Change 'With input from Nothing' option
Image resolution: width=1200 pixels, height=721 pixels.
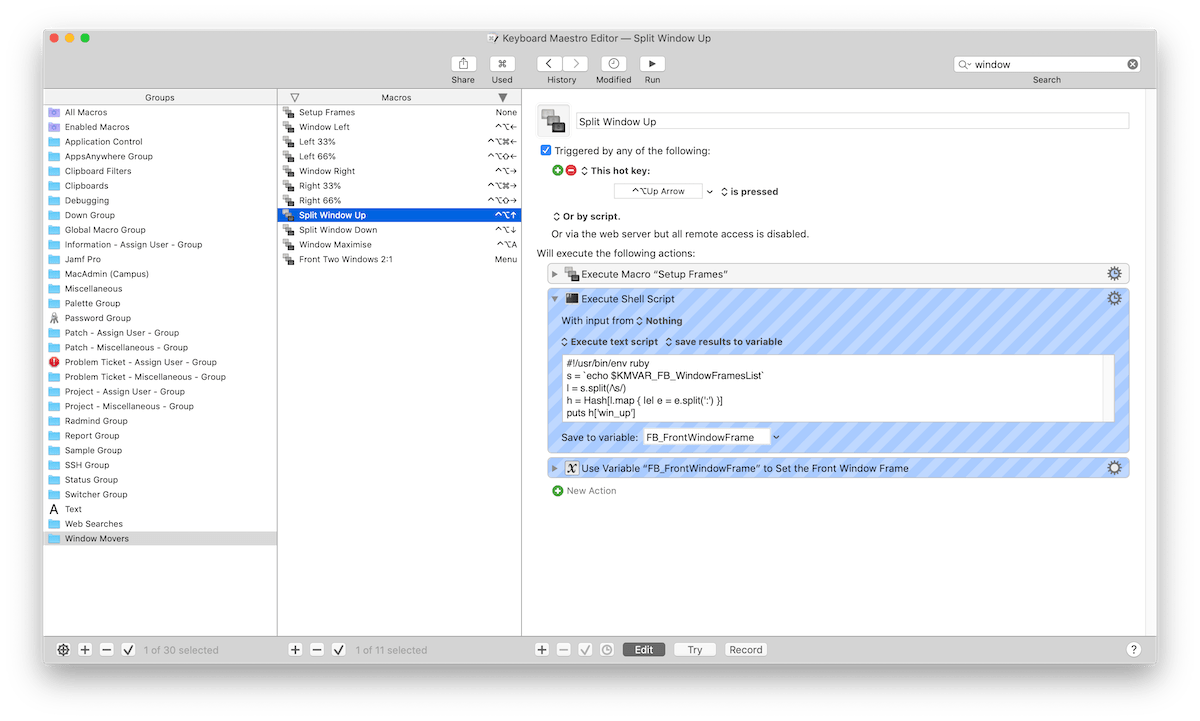click(660, 321)
